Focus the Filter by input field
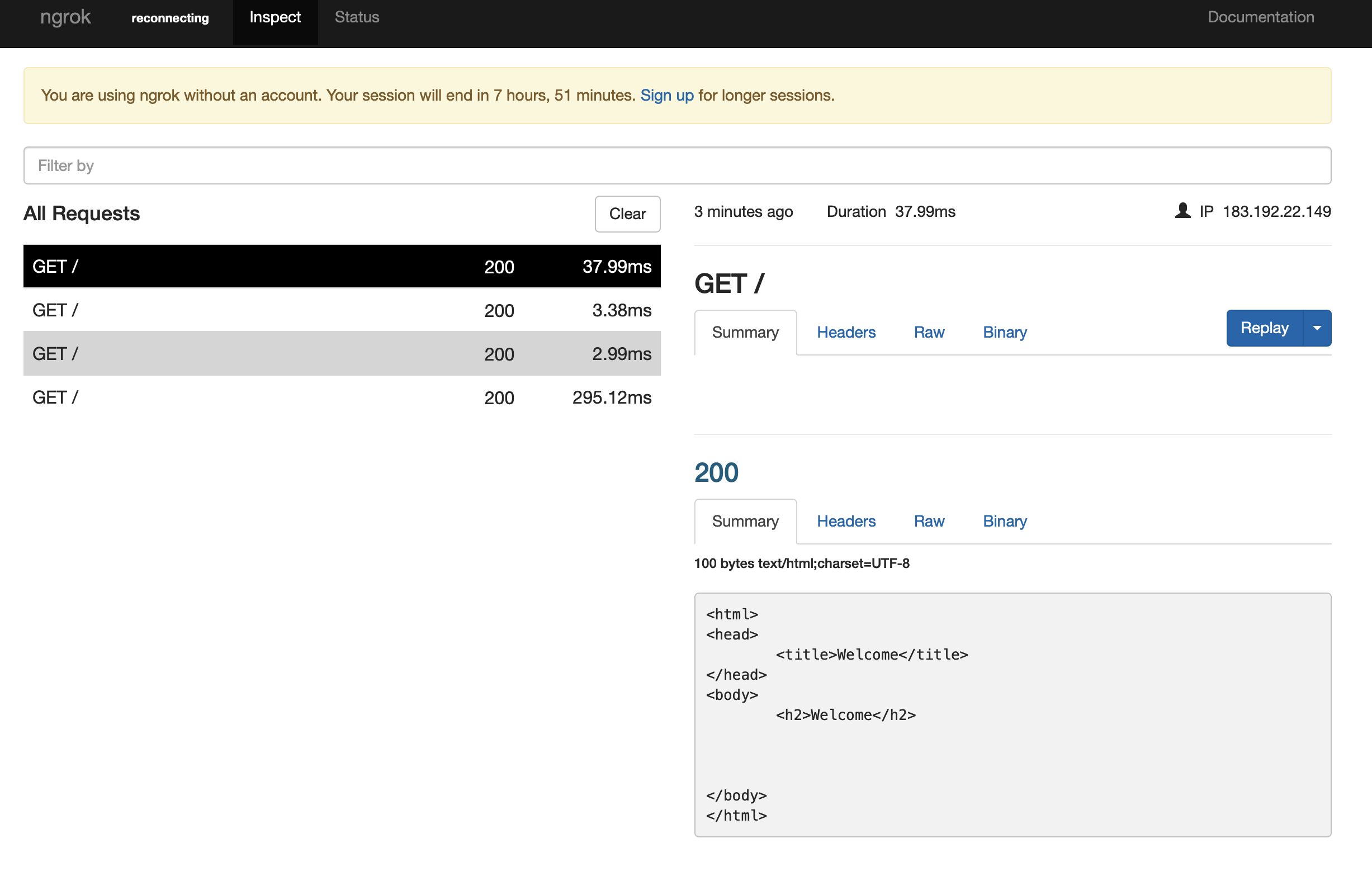 pyautogui.click(x=677, y=166)
